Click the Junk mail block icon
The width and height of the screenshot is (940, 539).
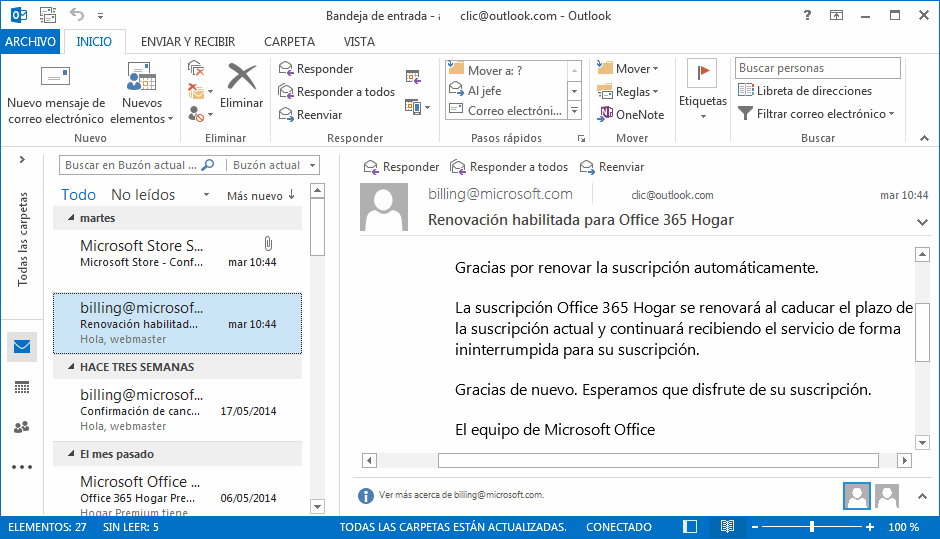coord(200,114)
